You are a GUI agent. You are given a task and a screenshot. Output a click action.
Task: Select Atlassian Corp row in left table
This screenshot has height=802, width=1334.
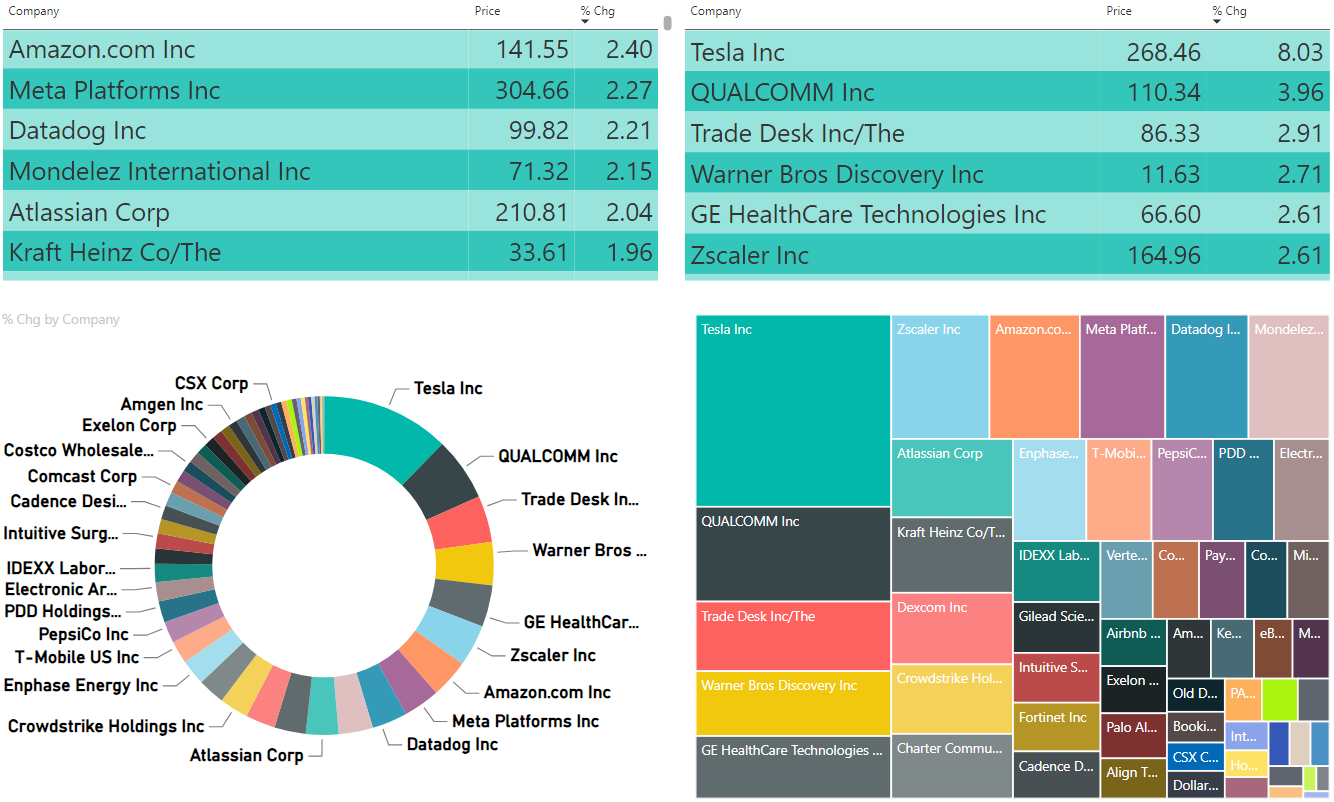pos(331,212)
